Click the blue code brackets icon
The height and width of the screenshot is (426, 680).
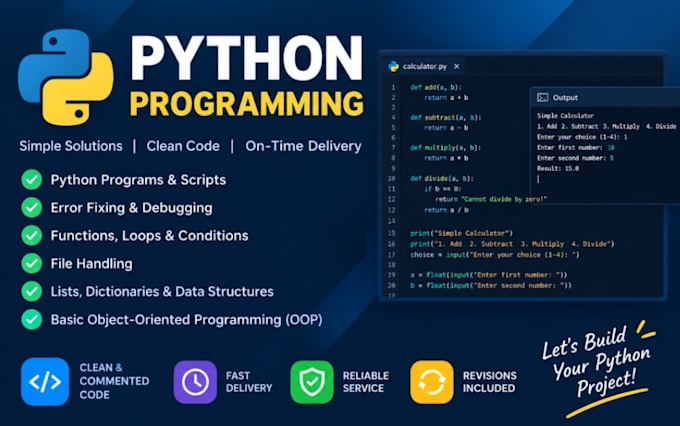(45, 382)
